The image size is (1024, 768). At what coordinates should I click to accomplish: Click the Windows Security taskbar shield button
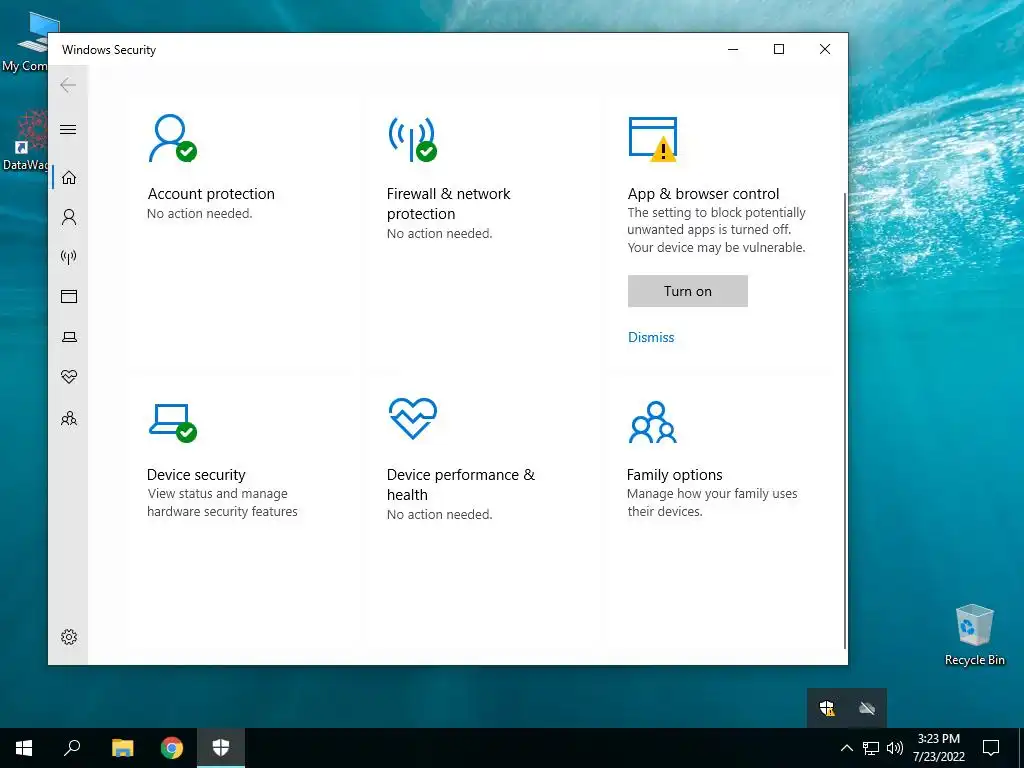[221, 748]
